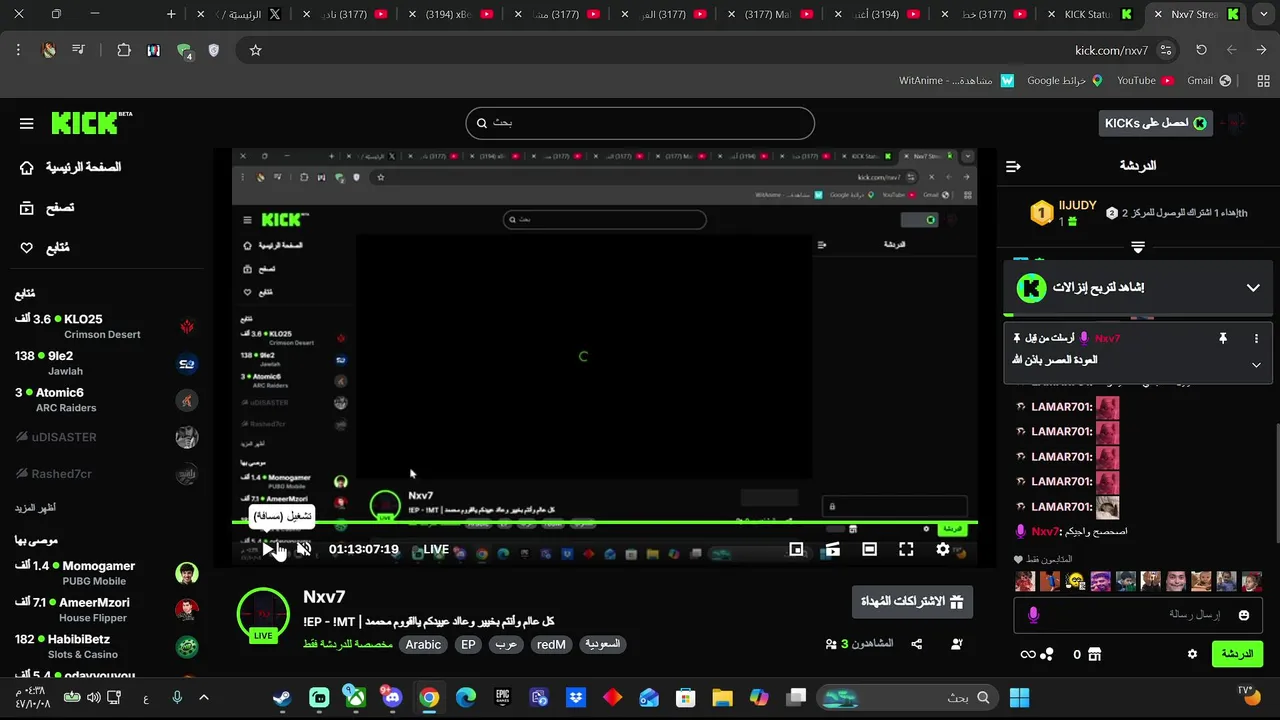The height and width of the screenshot is (720, 1280).
Task: Send chat with الدردشة button
Action: pos(1237,654)
